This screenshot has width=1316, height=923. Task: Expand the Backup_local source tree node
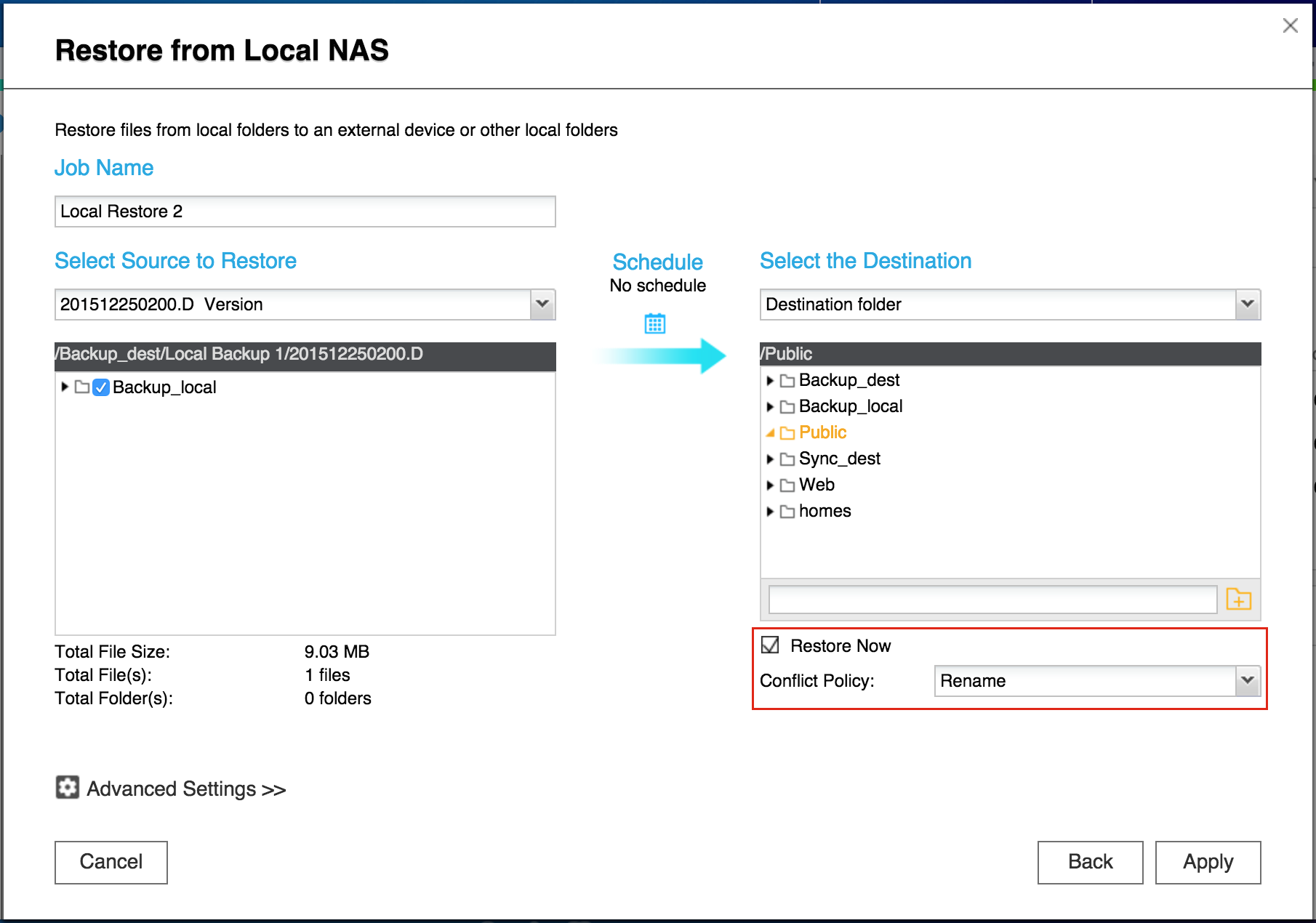pos(65,387)
